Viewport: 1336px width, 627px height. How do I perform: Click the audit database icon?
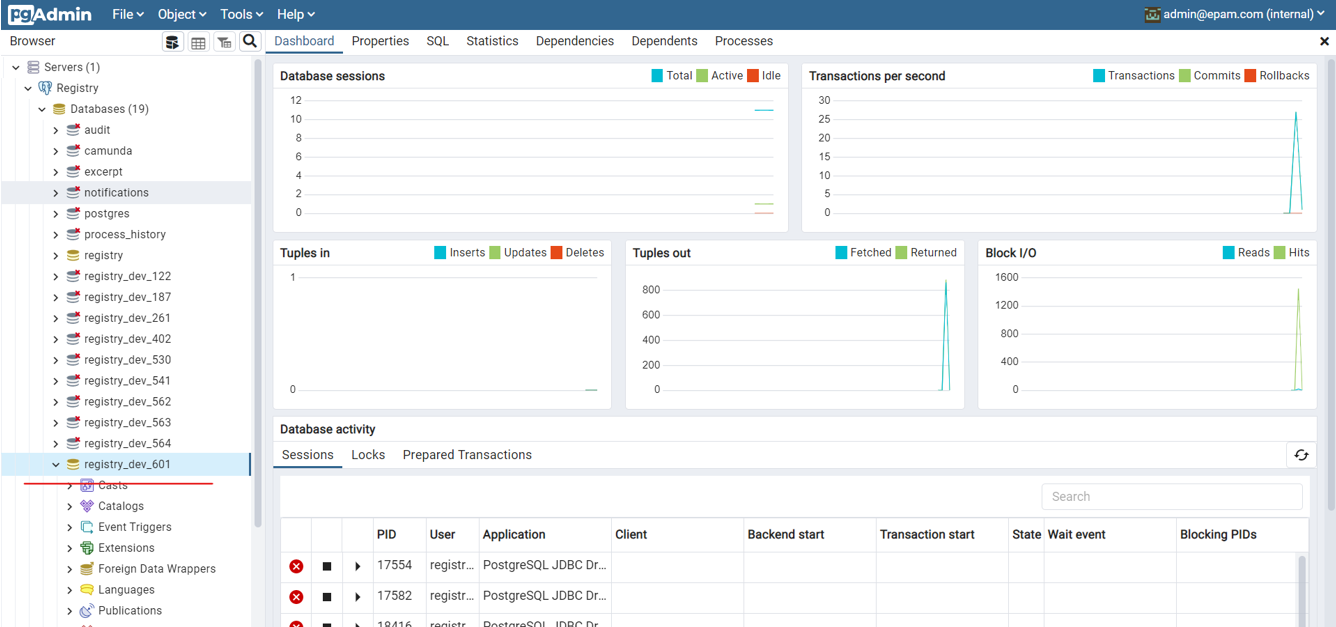pos(73,130)
